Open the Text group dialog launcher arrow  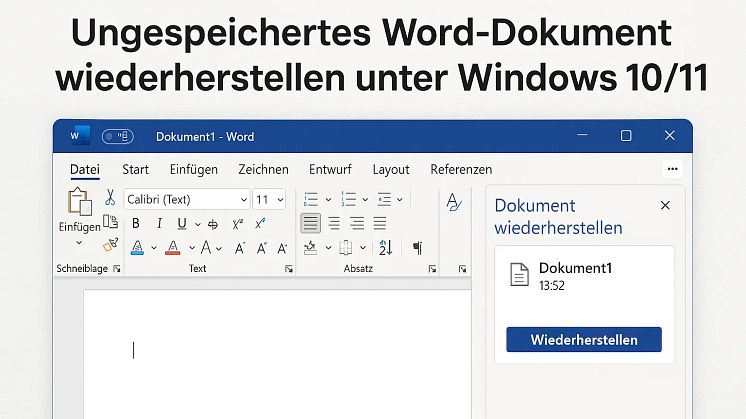(x=289, y=269)
